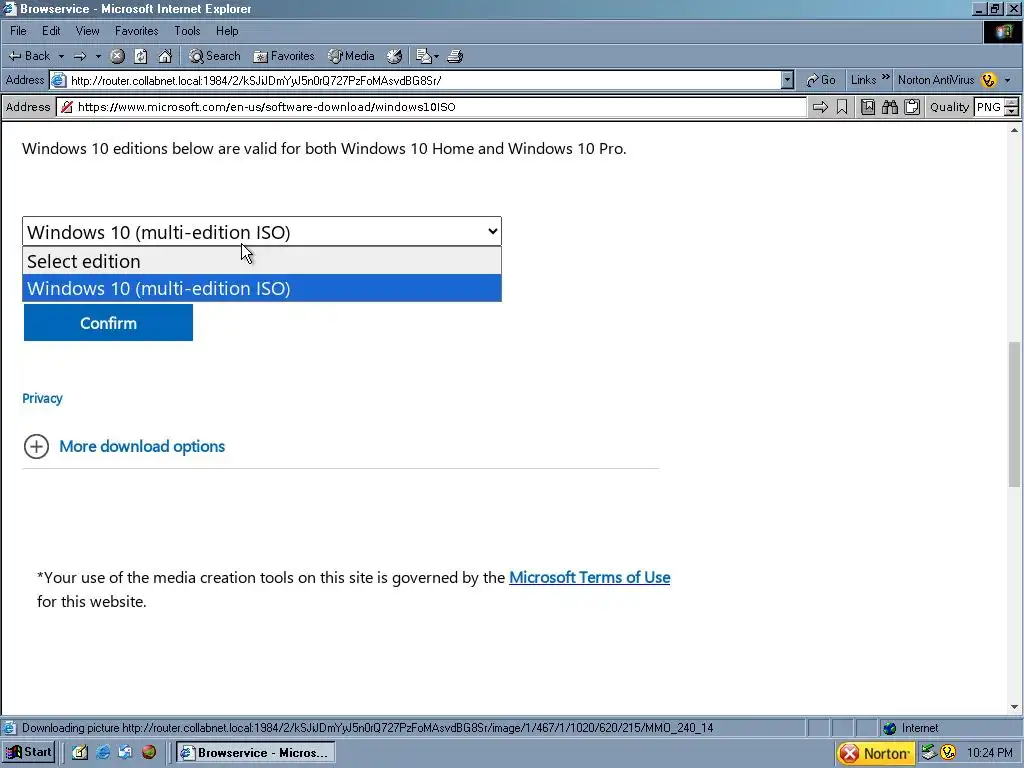1024x768 pixels.
Task: Click the Browservice go arrow icon
Action: (x=820, y=107)
